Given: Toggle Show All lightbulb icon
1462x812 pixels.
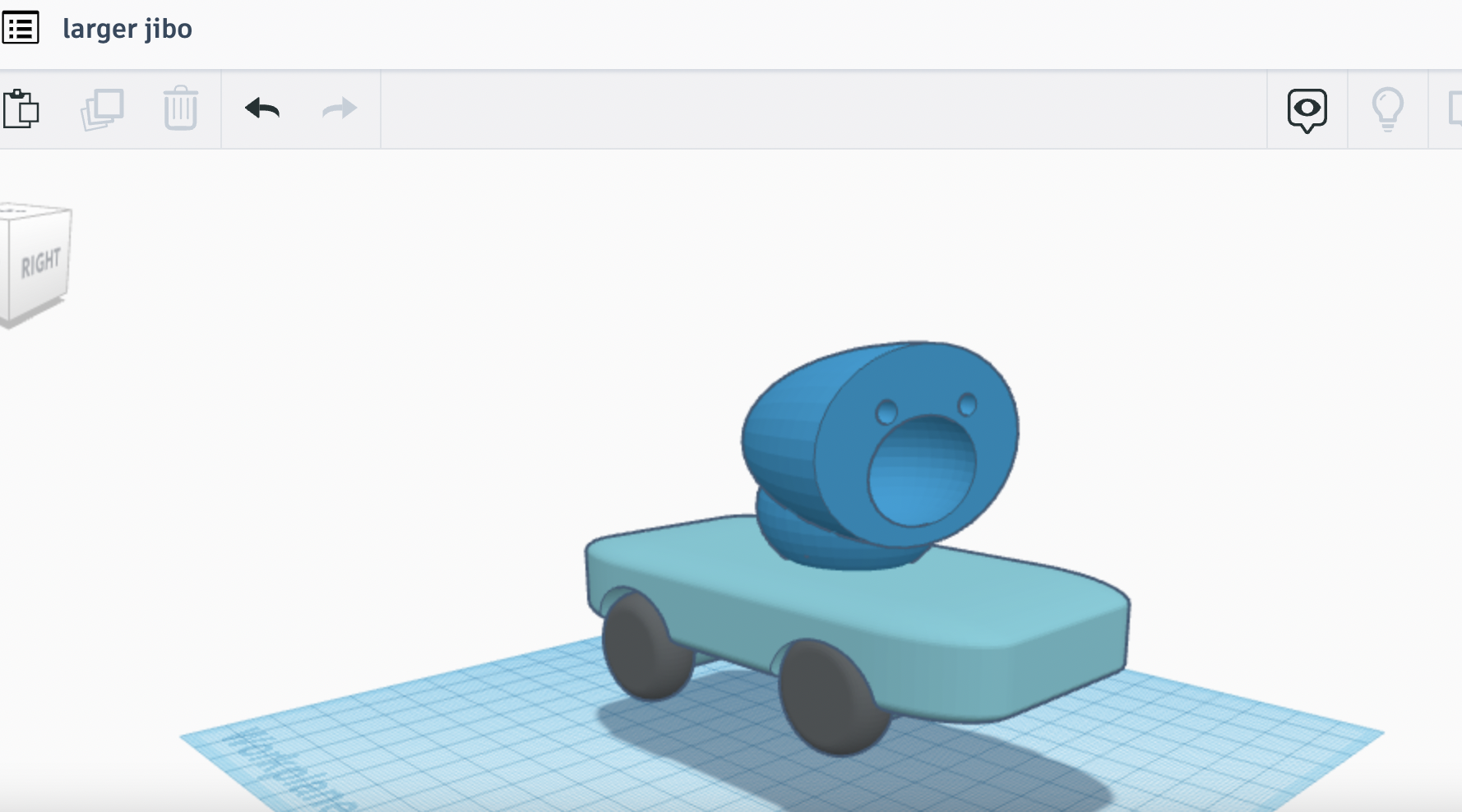Looking at the screenshot, I should pyautogui.click(x=1387, y=109).
